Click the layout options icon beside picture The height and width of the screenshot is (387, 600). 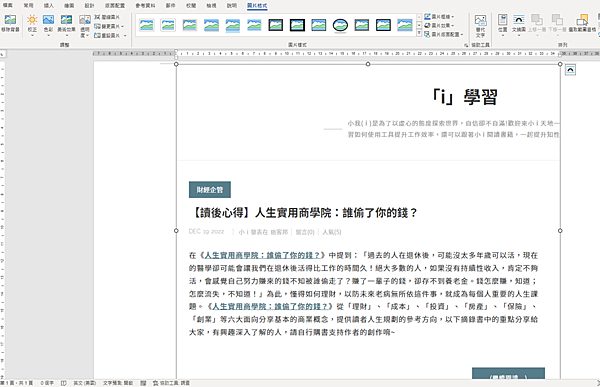pyautogui.click(x=570, y=70)
